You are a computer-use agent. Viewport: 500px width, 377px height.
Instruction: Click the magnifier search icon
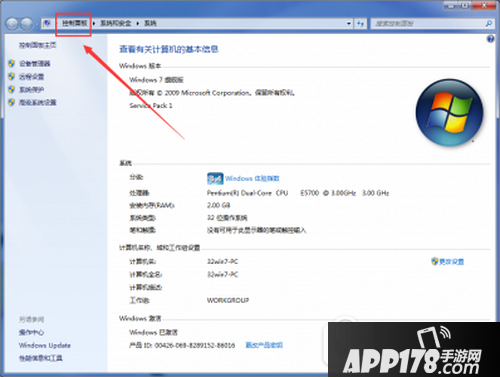click(x=489, y=23)
